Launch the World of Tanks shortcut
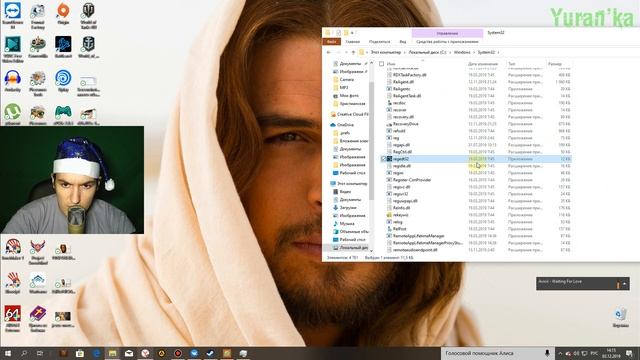 coord(88,16)
